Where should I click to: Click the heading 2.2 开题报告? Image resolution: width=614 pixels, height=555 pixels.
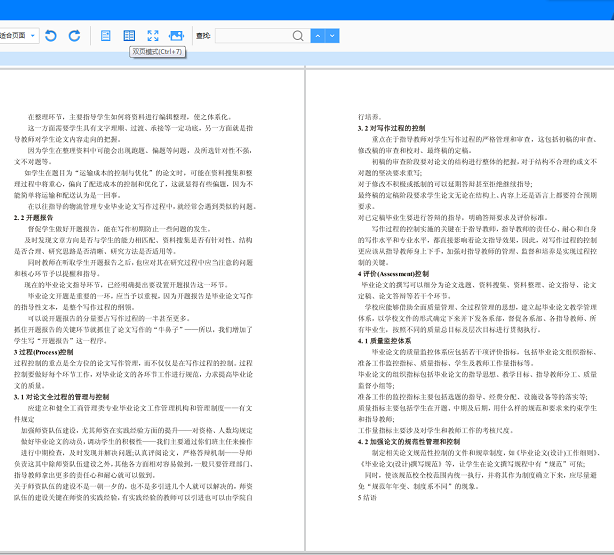33,218
